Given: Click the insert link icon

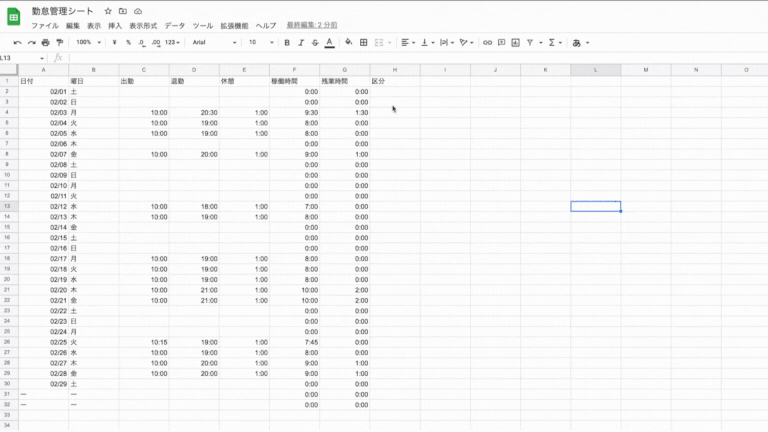Looking at the screenshot, I should coord(487,43).
